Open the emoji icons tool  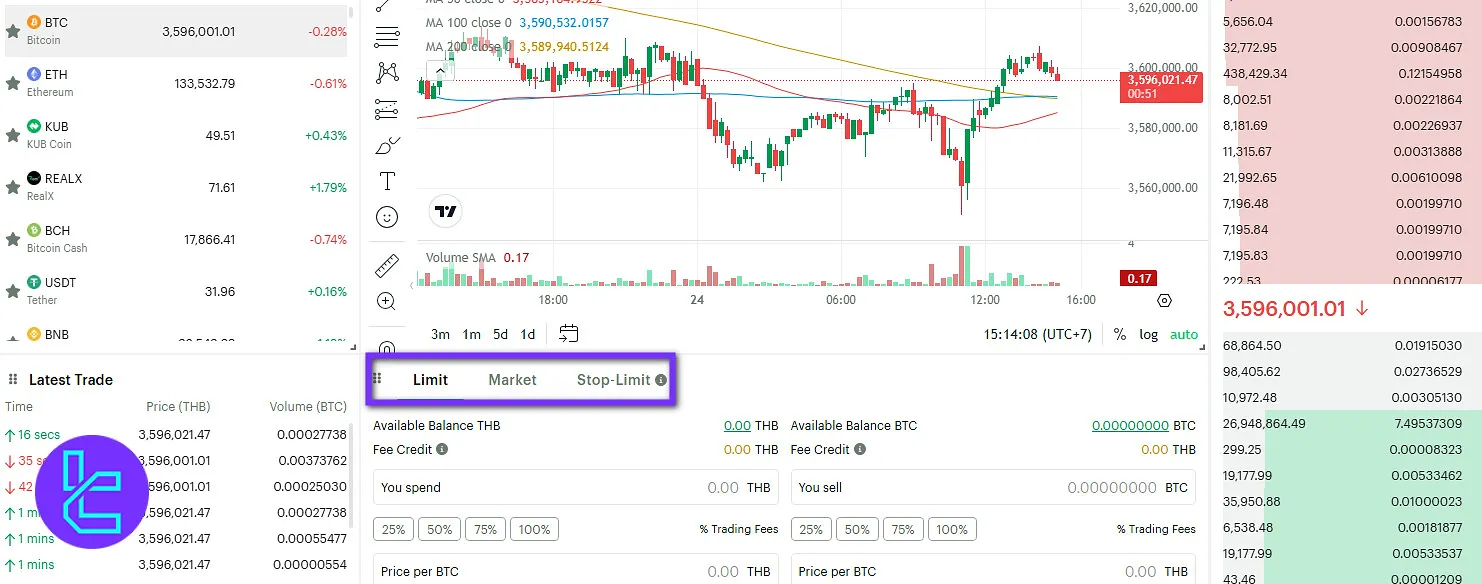[x=386, y=217]
